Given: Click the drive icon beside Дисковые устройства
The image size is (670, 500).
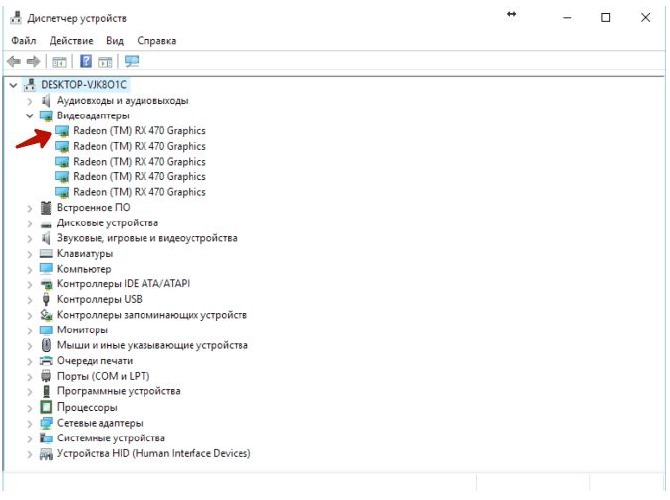Looking at the screenshot, I should (46, 224).
